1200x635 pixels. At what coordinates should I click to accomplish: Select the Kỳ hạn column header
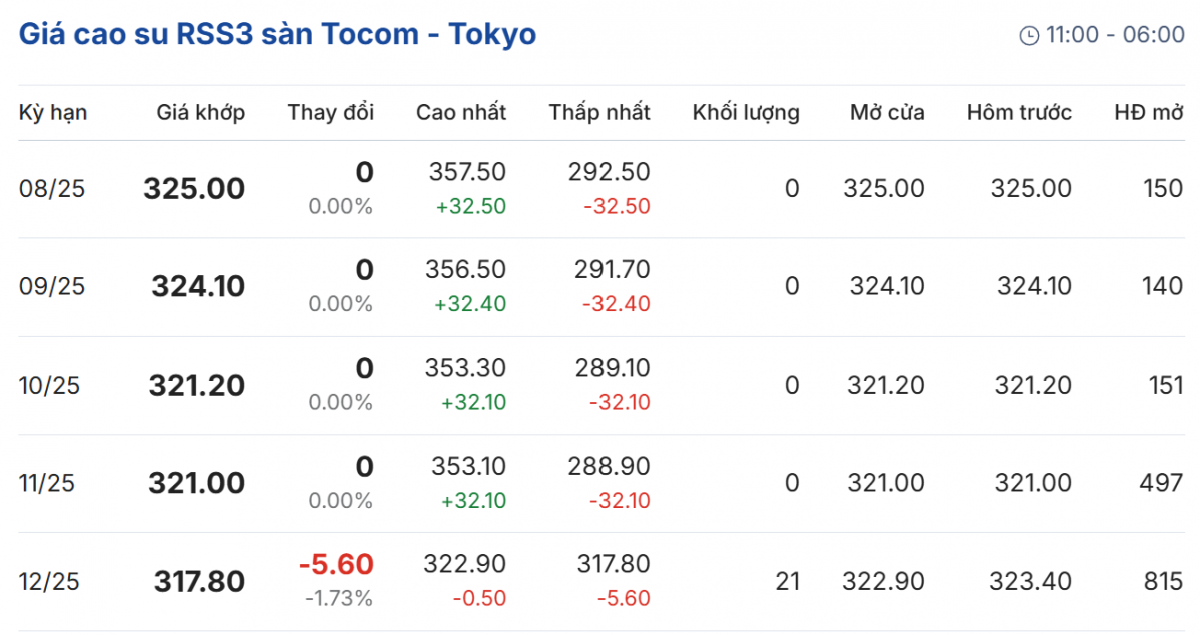tap(53, 113)
